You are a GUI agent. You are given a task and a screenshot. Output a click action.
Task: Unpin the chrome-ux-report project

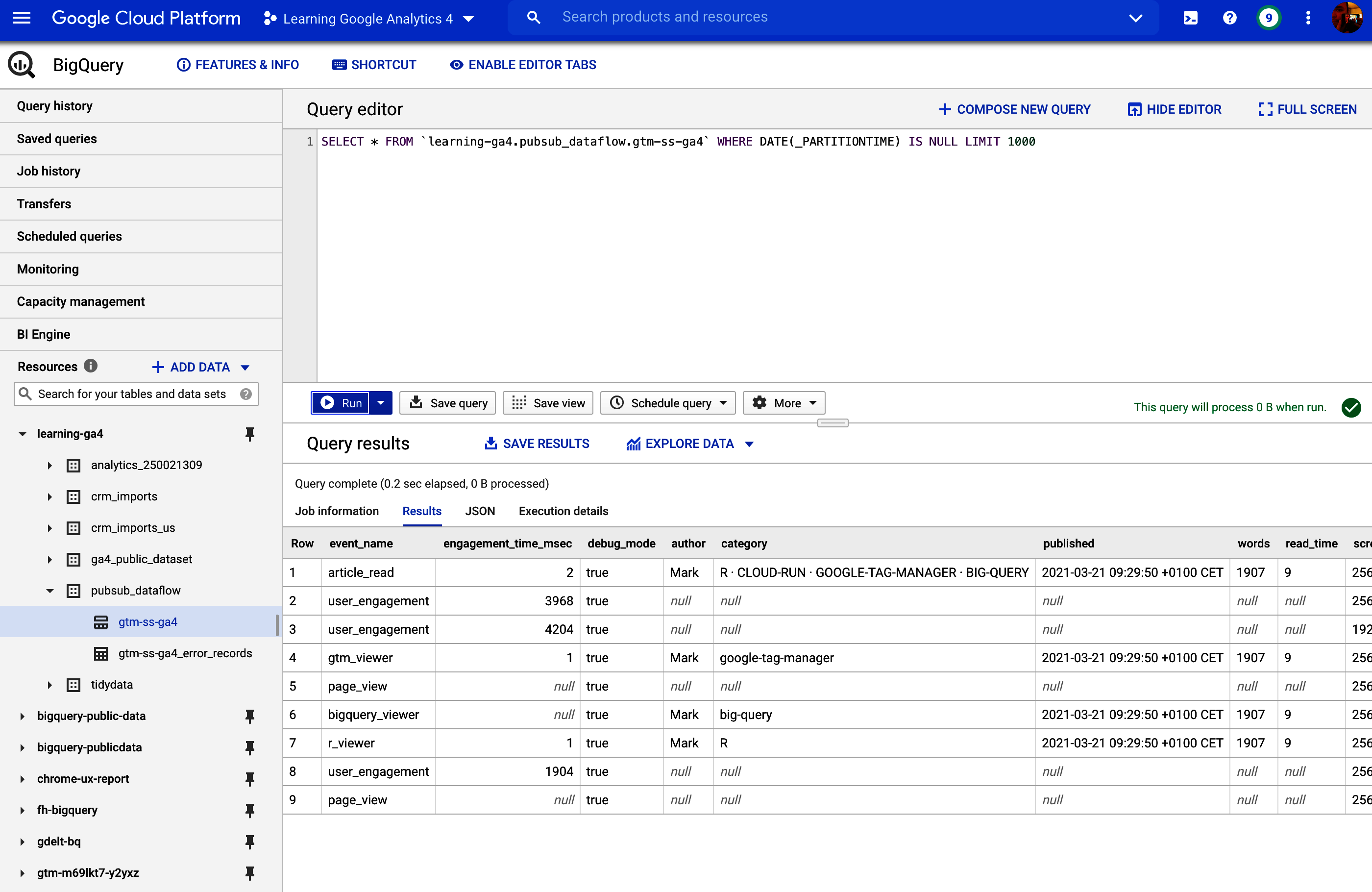[x=249, y=780]
